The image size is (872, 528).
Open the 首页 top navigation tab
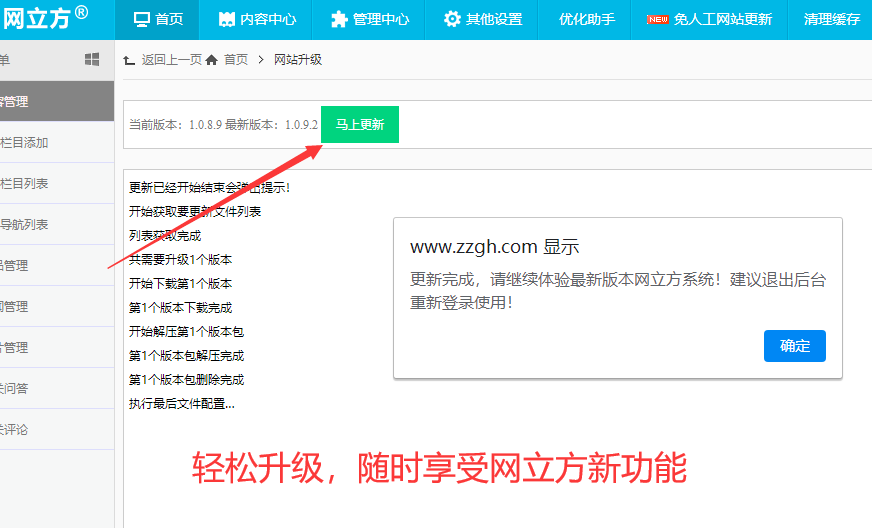pyautogui.click(x=158, y=19)
